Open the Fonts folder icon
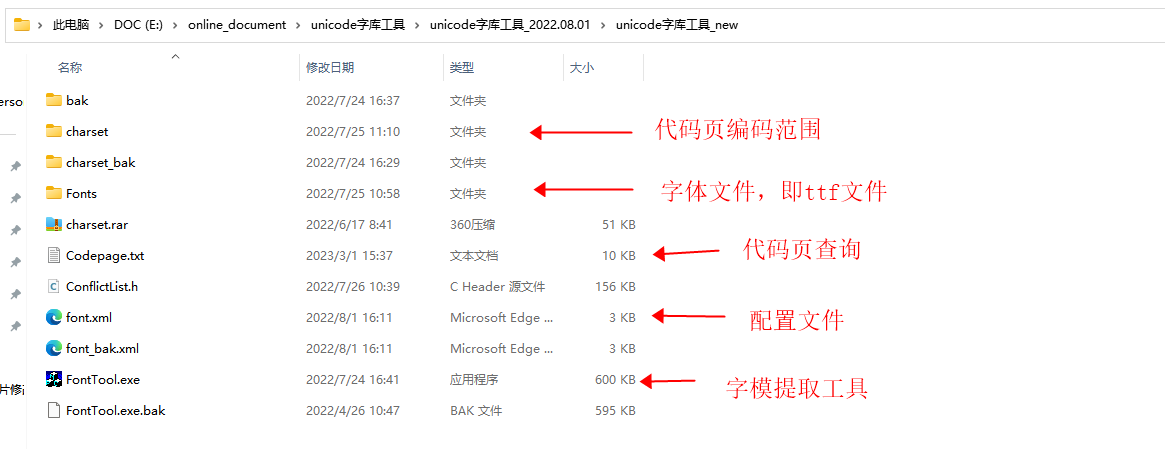This screenshot has height=449, width=1165. (x=53, y=193)
